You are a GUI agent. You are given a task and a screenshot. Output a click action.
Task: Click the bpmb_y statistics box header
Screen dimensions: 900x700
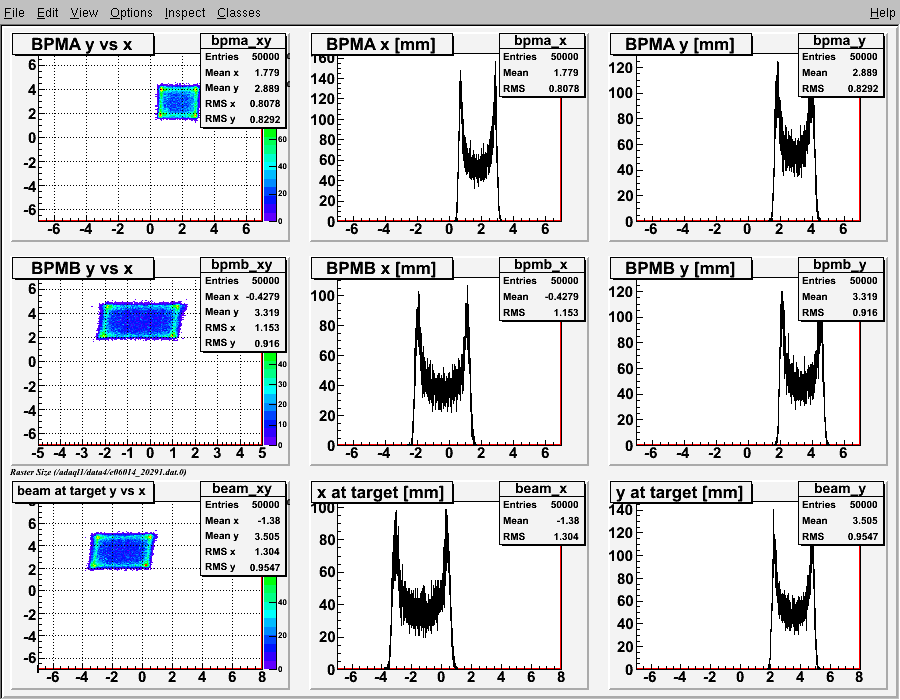pos(841,265)
